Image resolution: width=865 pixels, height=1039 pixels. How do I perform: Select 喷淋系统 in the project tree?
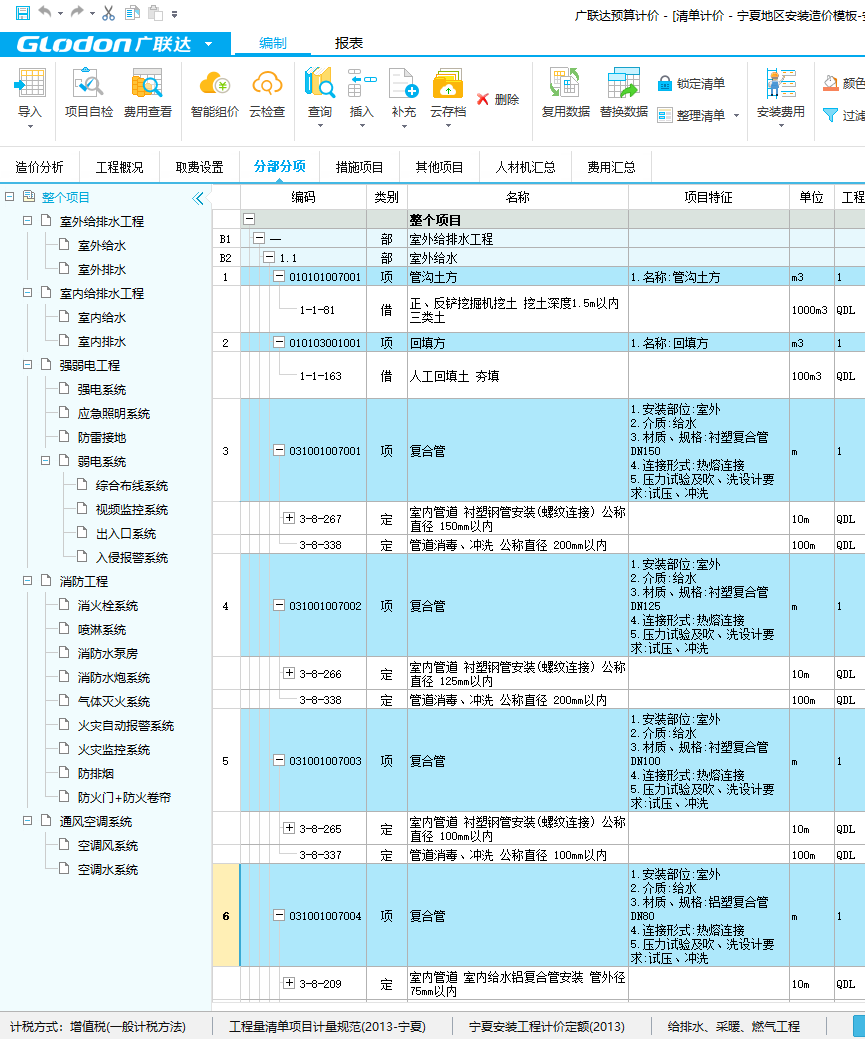coord(102,629)
